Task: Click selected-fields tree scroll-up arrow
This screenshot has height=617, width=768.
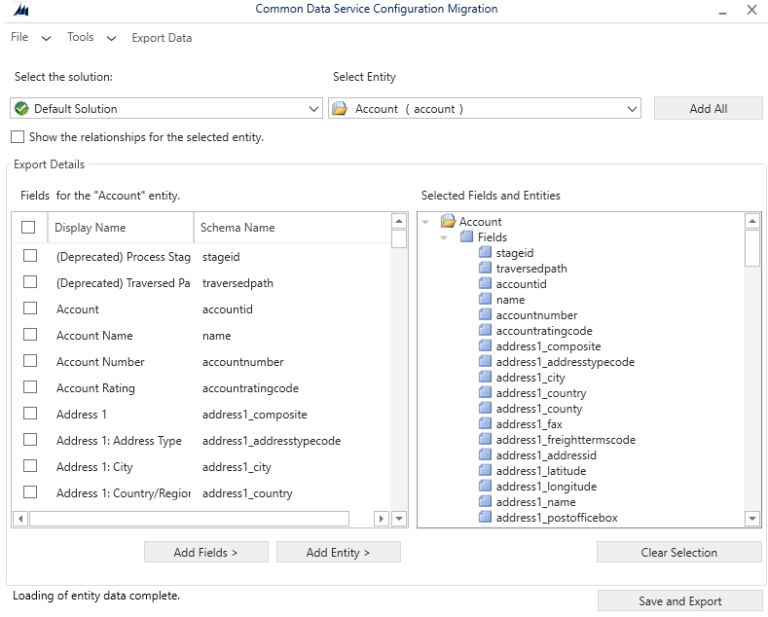Action: click(x=752, y=221)
